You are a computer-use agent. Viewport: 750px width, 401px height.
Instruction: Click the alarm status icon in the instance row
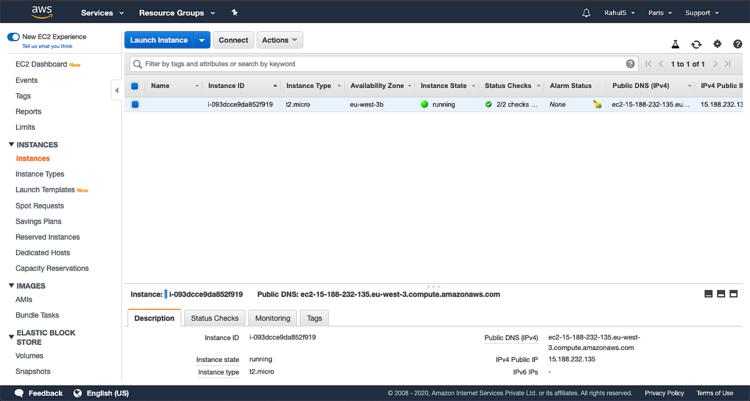click(597, 104)
